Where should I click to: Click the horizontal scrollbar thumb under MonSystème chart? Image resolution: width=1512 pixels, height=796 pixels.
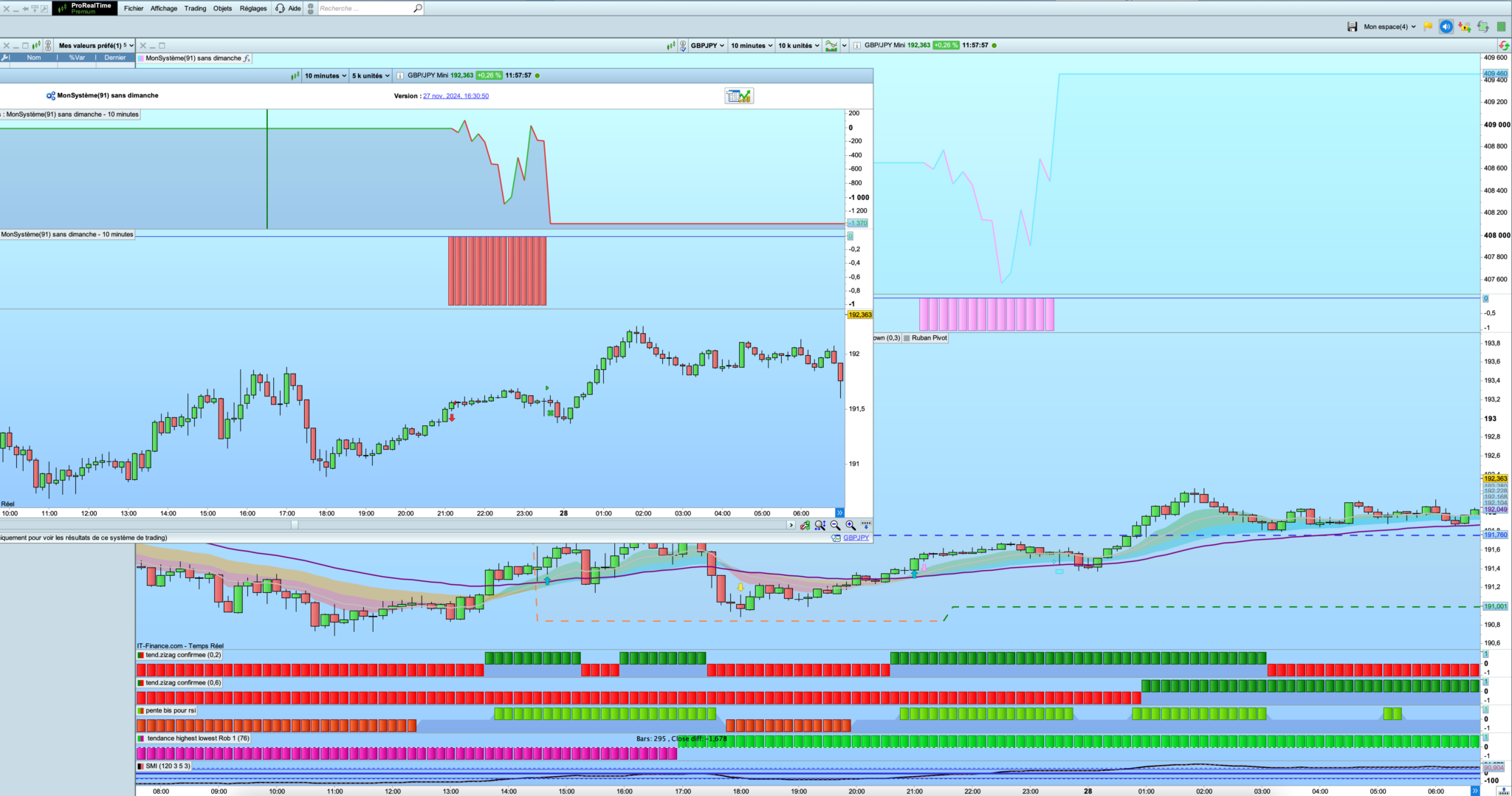295,525
